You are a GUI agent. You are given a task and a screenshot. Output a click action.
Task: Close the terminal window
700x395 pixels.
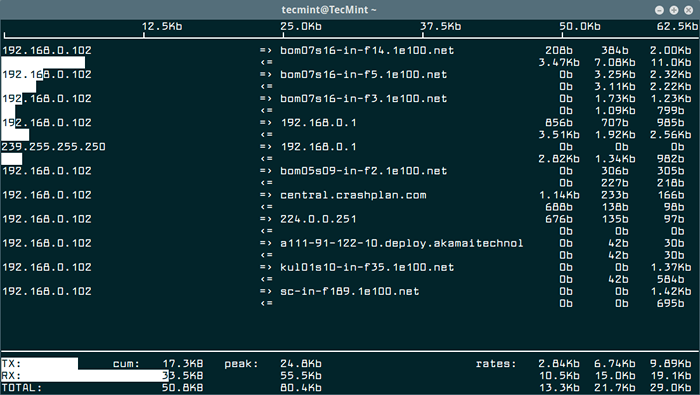pyautogui.click(x=688, y=10)
